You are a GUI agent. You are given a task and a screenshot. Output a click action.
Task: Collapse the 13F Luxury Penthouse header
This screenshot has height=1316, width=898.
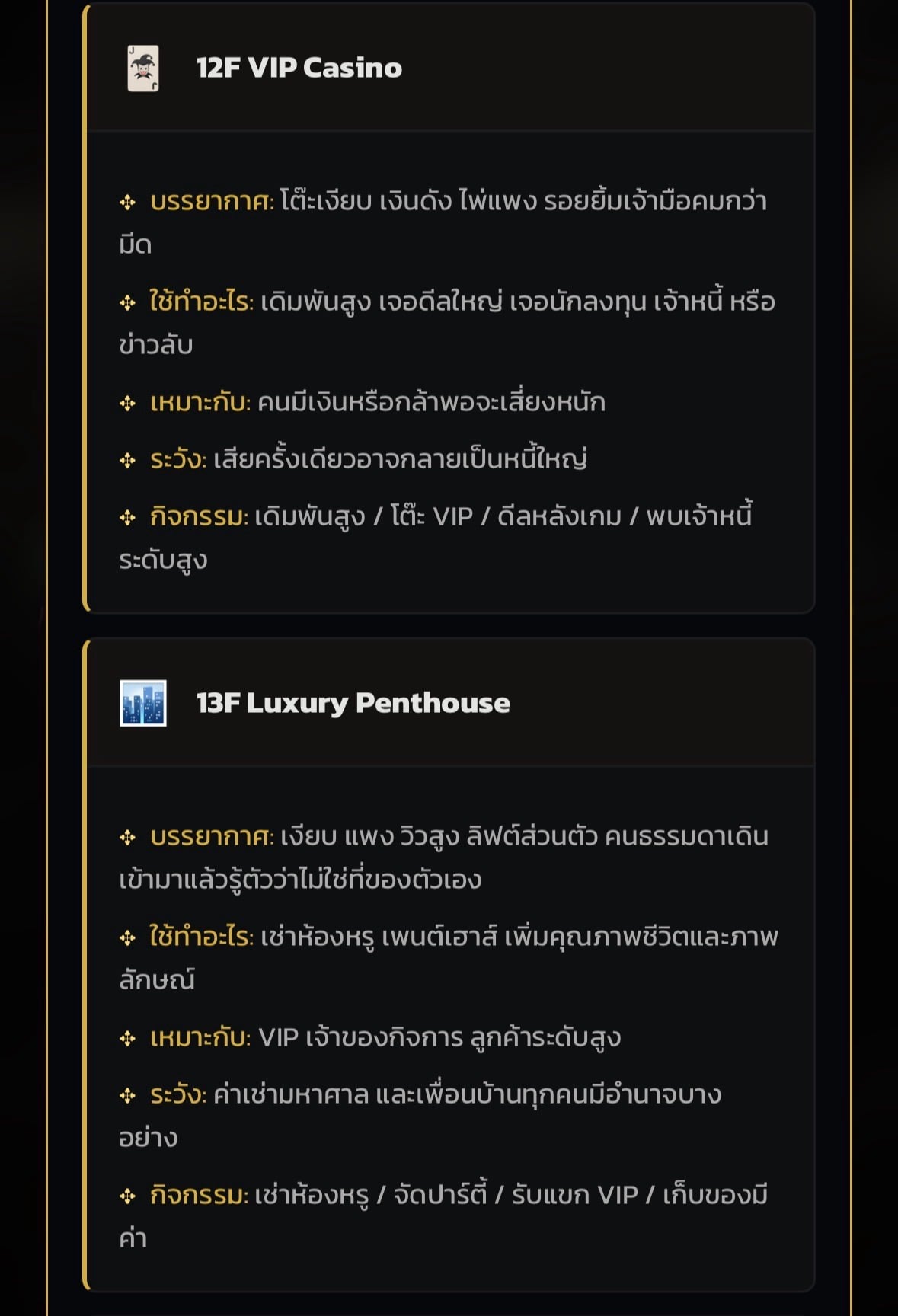[x=451, y=703]
